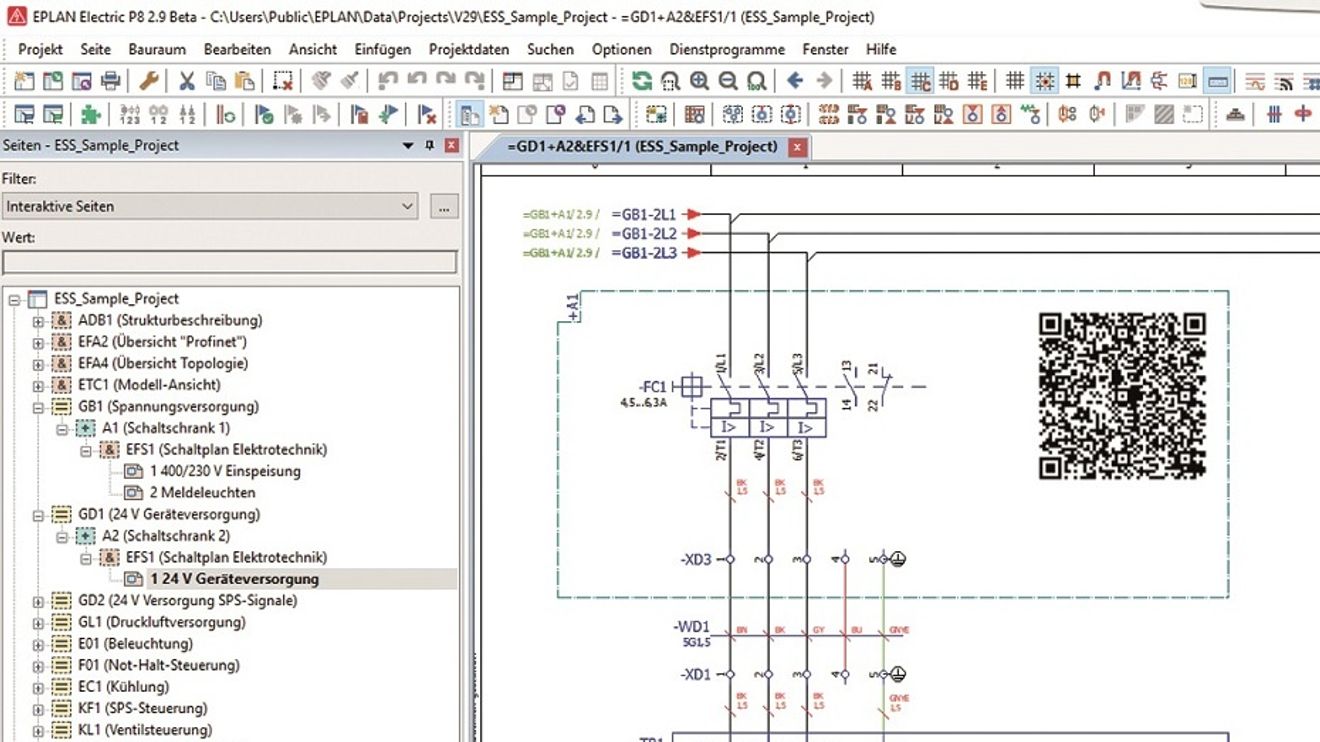Close the Seiten navigator panel
The height and width of the screenshot is (742, 1320).
(x=452, y=145)
